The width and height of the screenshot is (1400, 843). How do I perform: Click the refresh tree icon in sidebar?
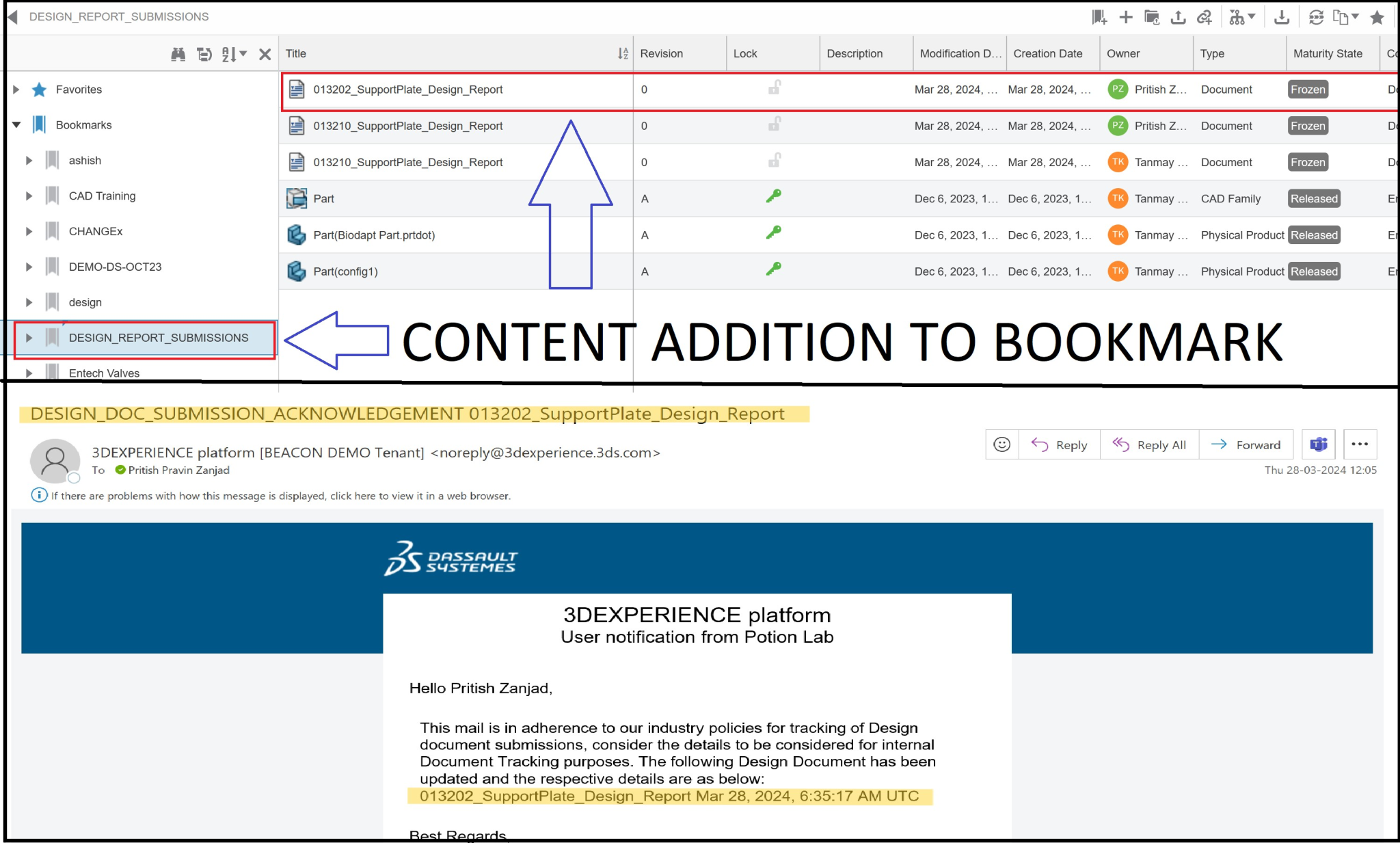tap(204, 54)
